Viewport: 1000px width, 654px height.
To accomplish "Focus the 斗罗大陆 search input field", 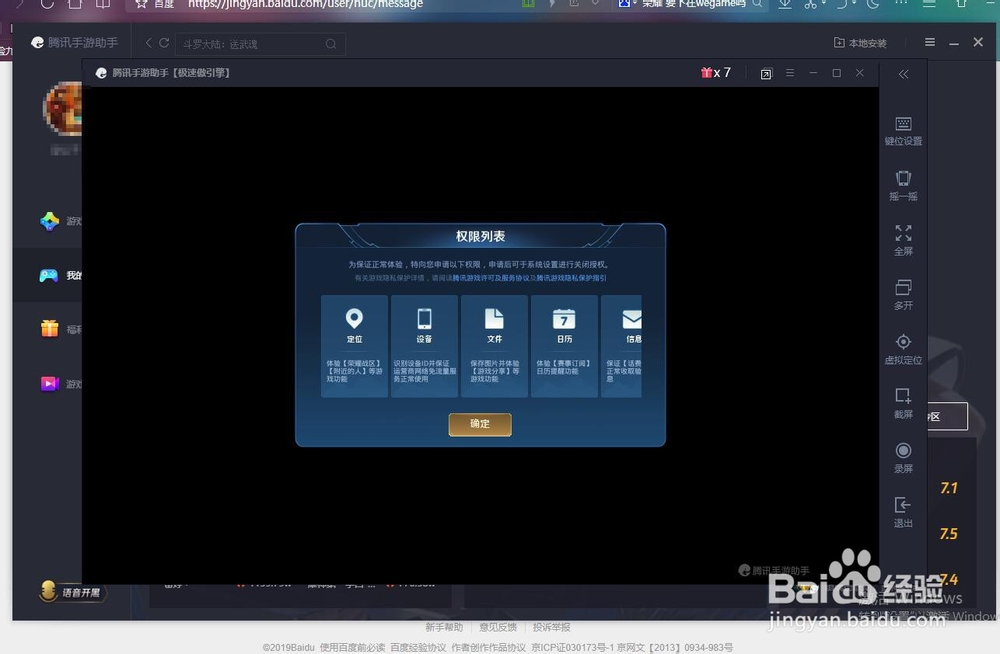I will point(260,44).
